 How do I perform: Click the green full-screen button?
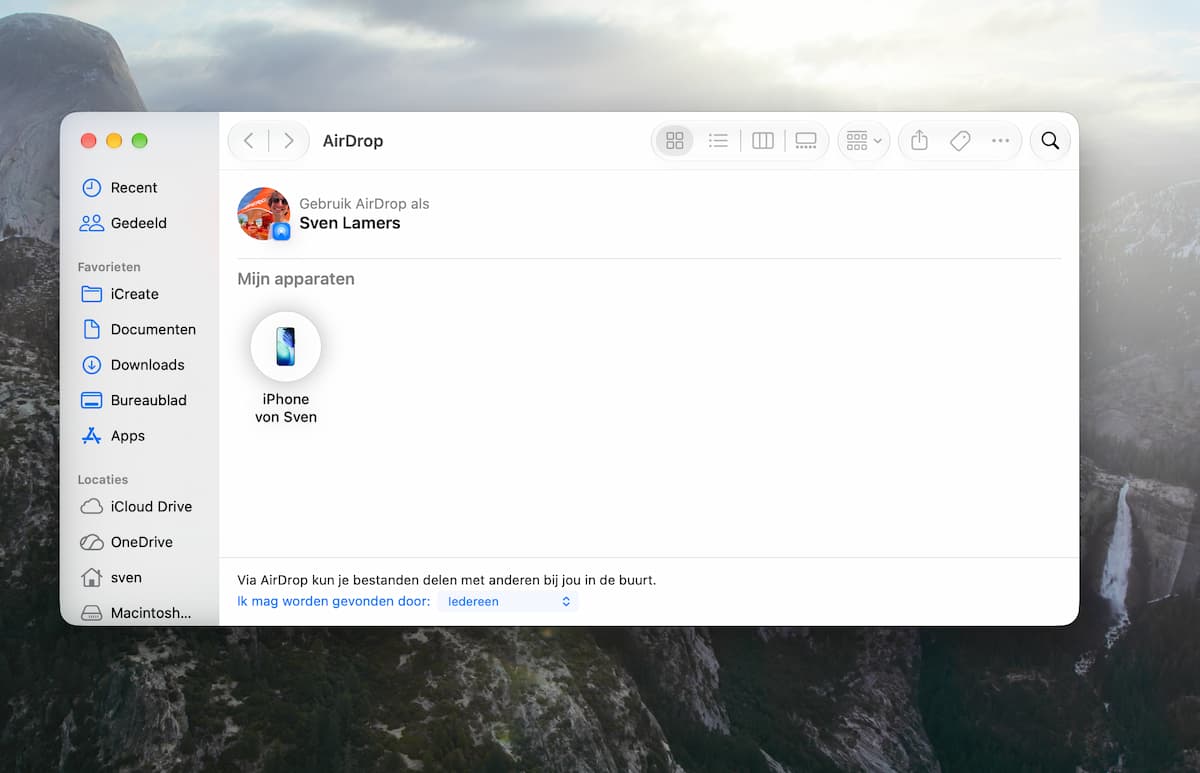140,141
